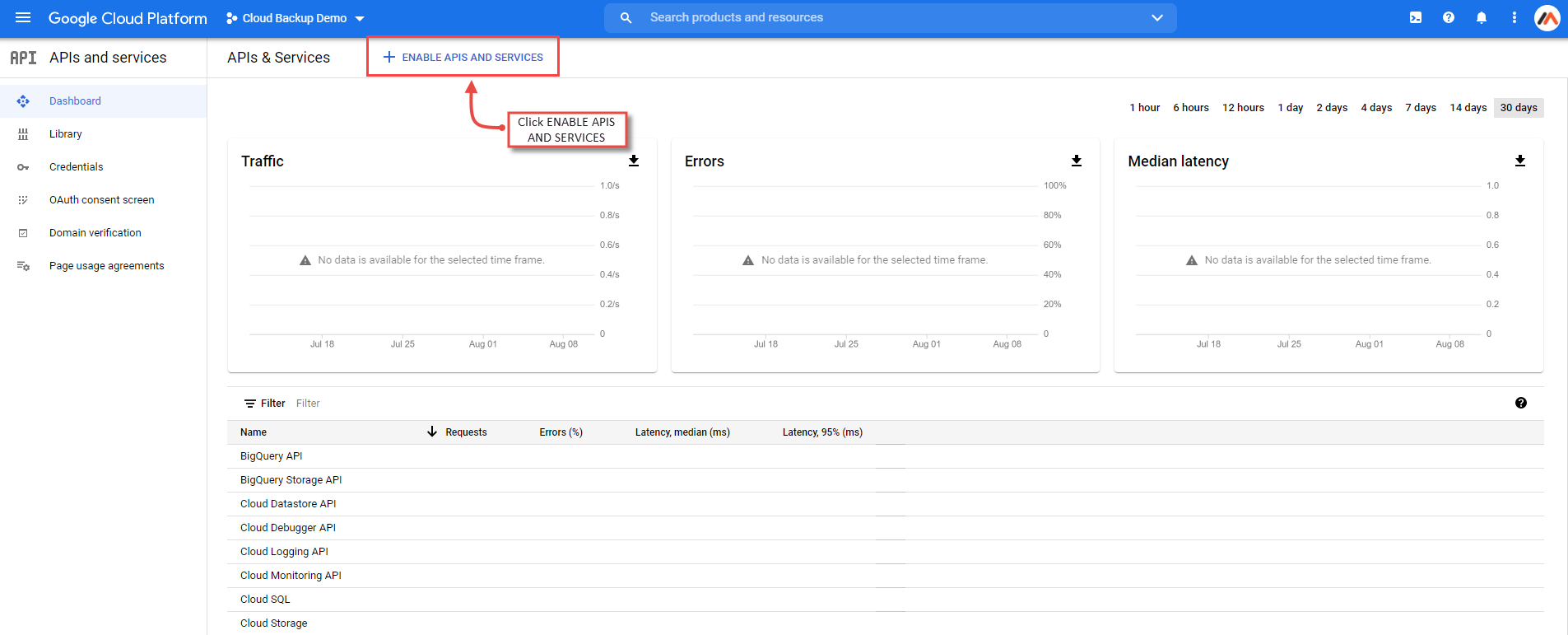Set time range to 30 days

point(1519,108)
